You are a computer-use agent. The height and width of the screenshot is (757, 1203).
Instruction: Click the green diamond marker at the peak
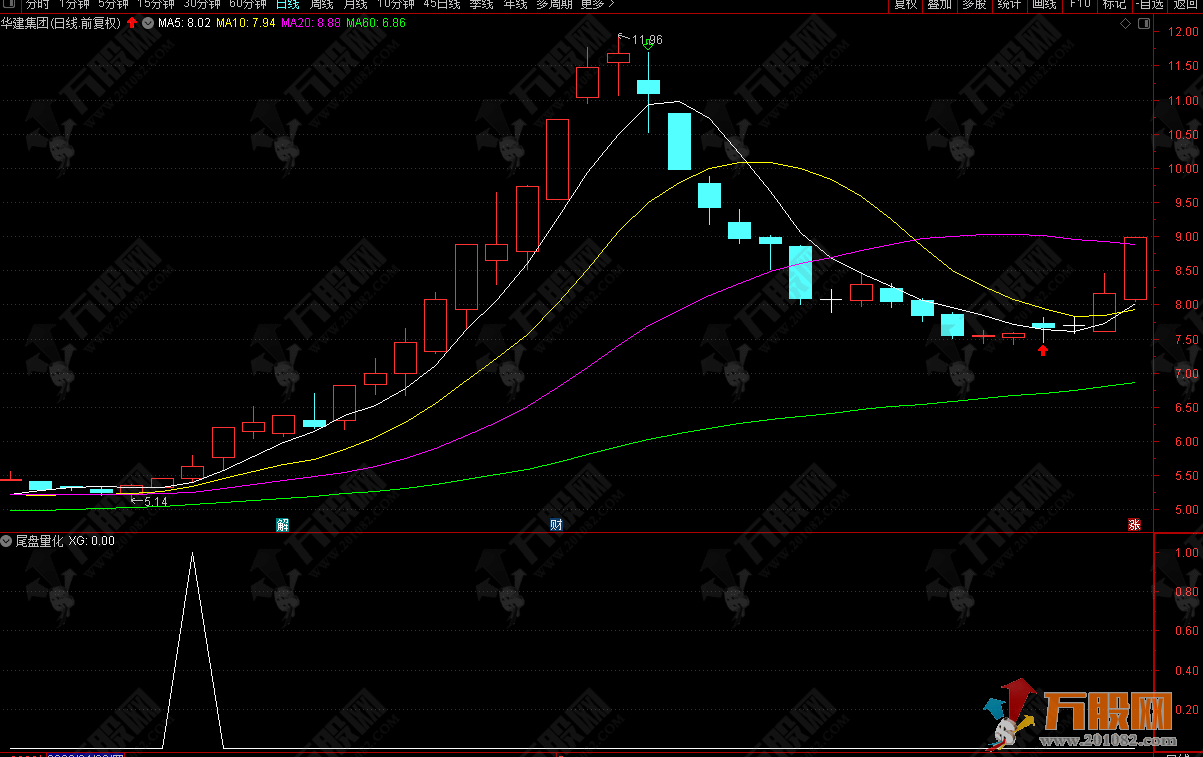tap(648, 45)
